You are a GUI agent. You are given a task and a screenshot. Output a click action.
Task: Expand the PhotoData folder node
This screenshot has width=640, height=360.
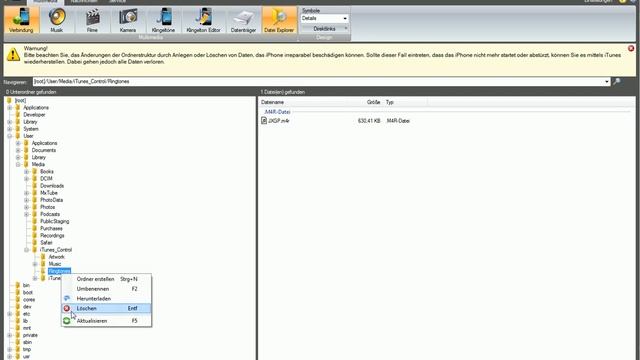tap(27, 200)
